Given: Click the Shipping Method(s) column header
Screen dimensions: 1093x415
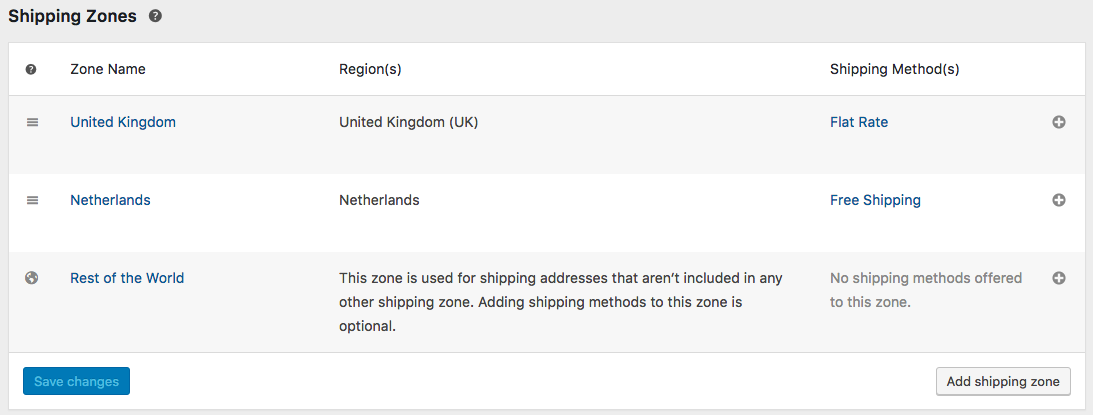Looking at the screenshot, I should tap(895, 70).
